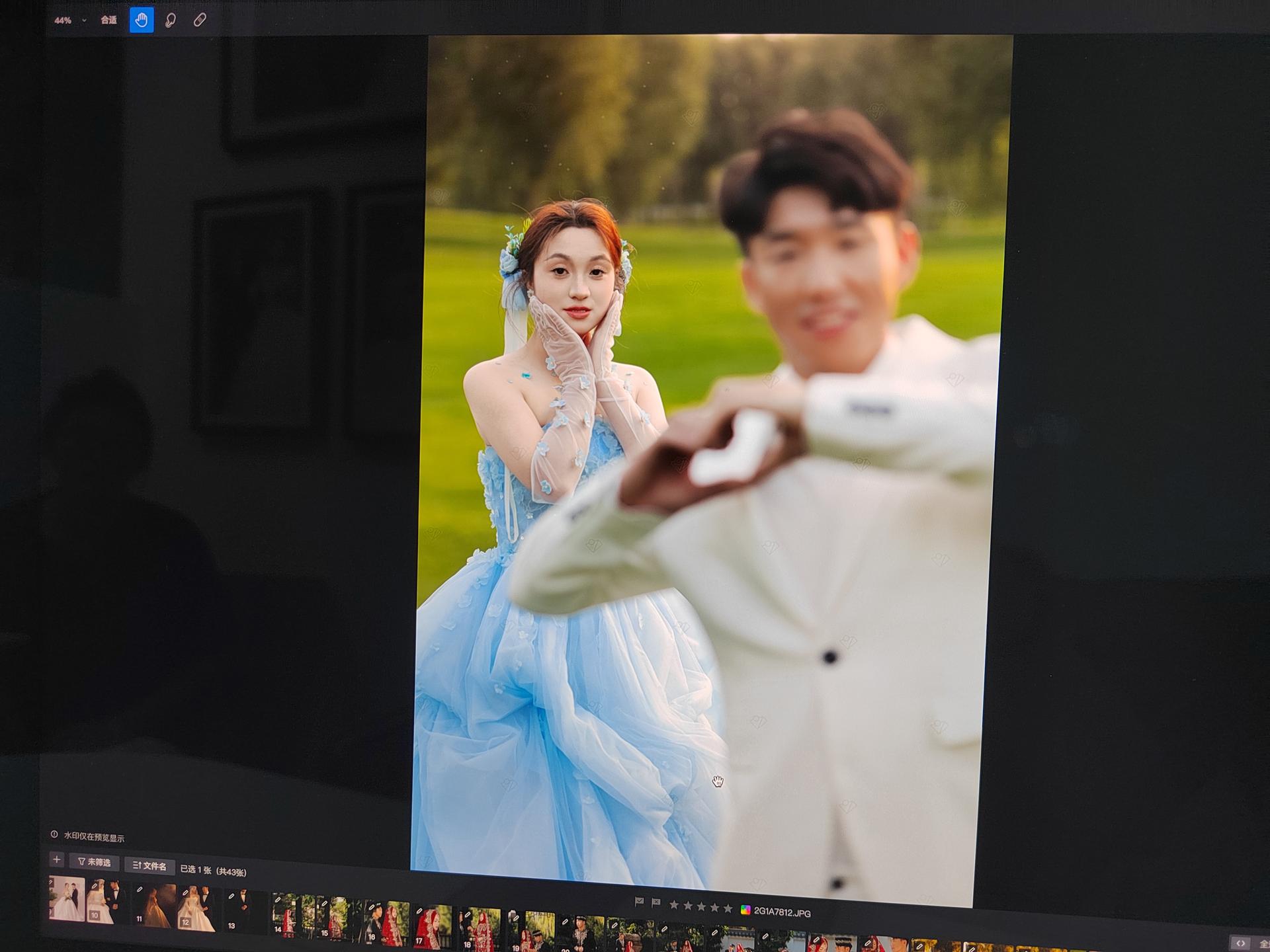Click the edited pencil badge on thumbnail 11
Image resolution: width=1270 pixels, height=952 pixels.
(140, 890)
